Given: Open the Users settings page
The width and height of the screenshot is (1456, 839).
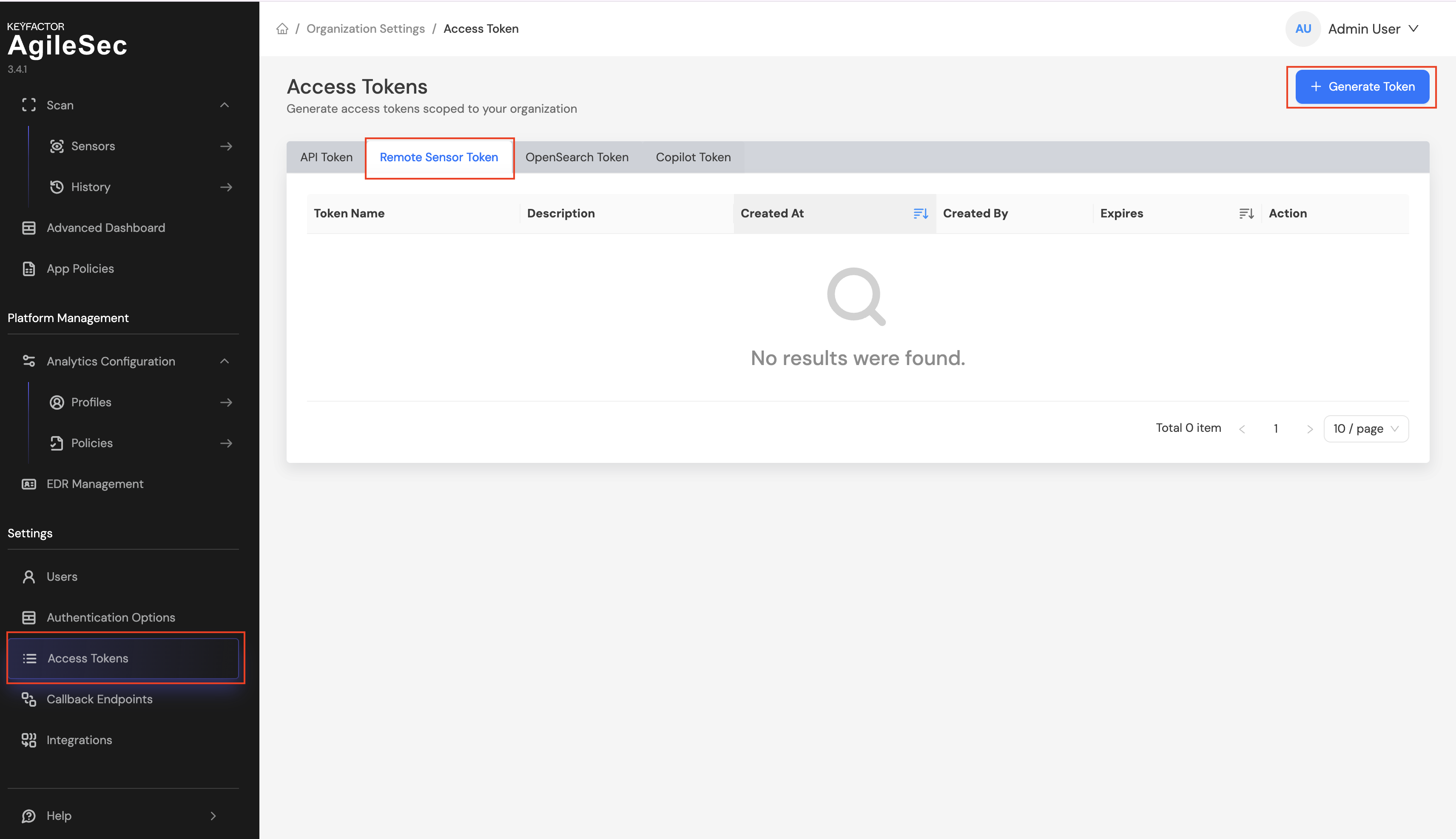Looking at the screenshot, I should point(62,577).
